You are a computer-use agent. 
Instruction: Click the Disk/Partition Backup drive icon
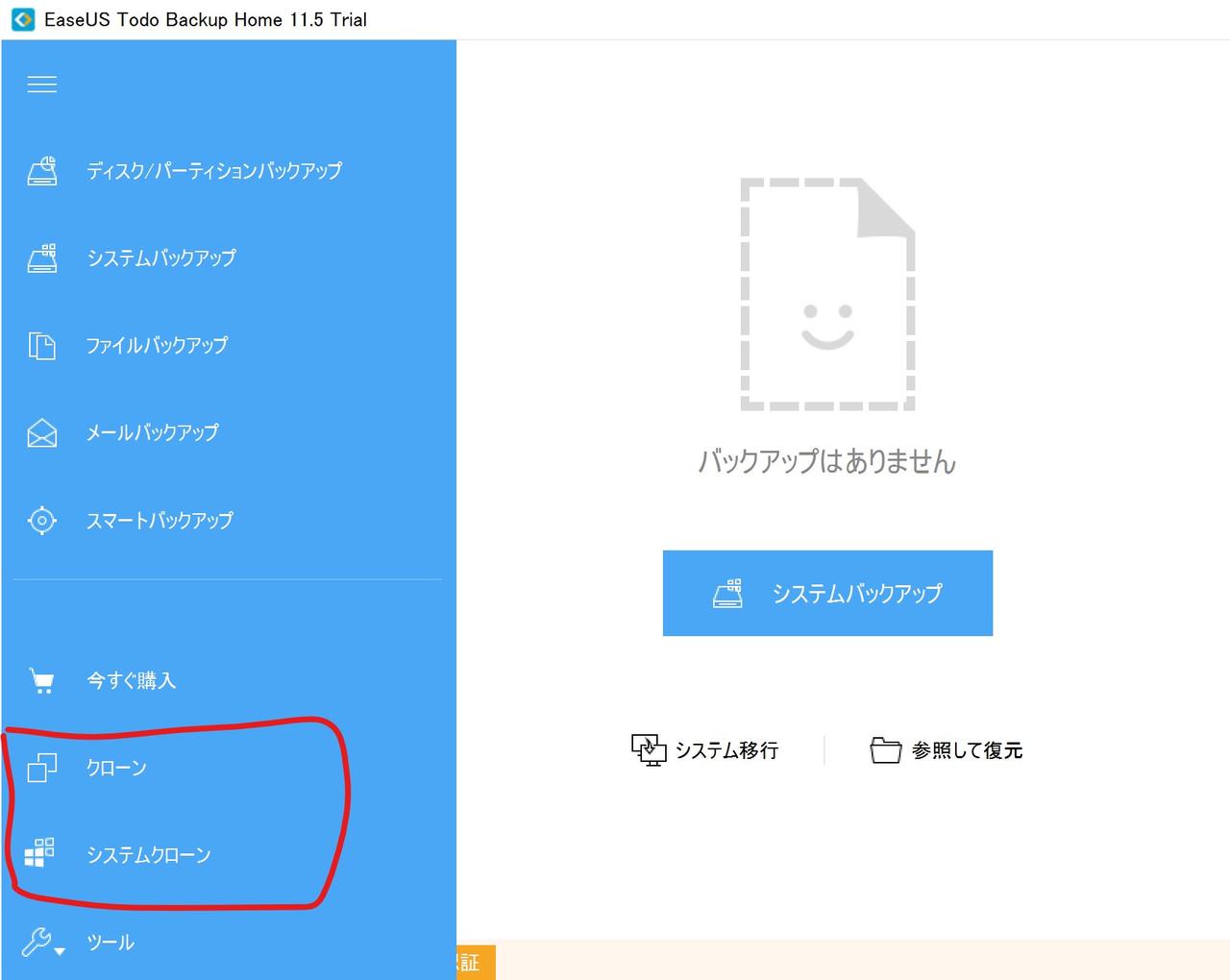click(x=42, y=171)
